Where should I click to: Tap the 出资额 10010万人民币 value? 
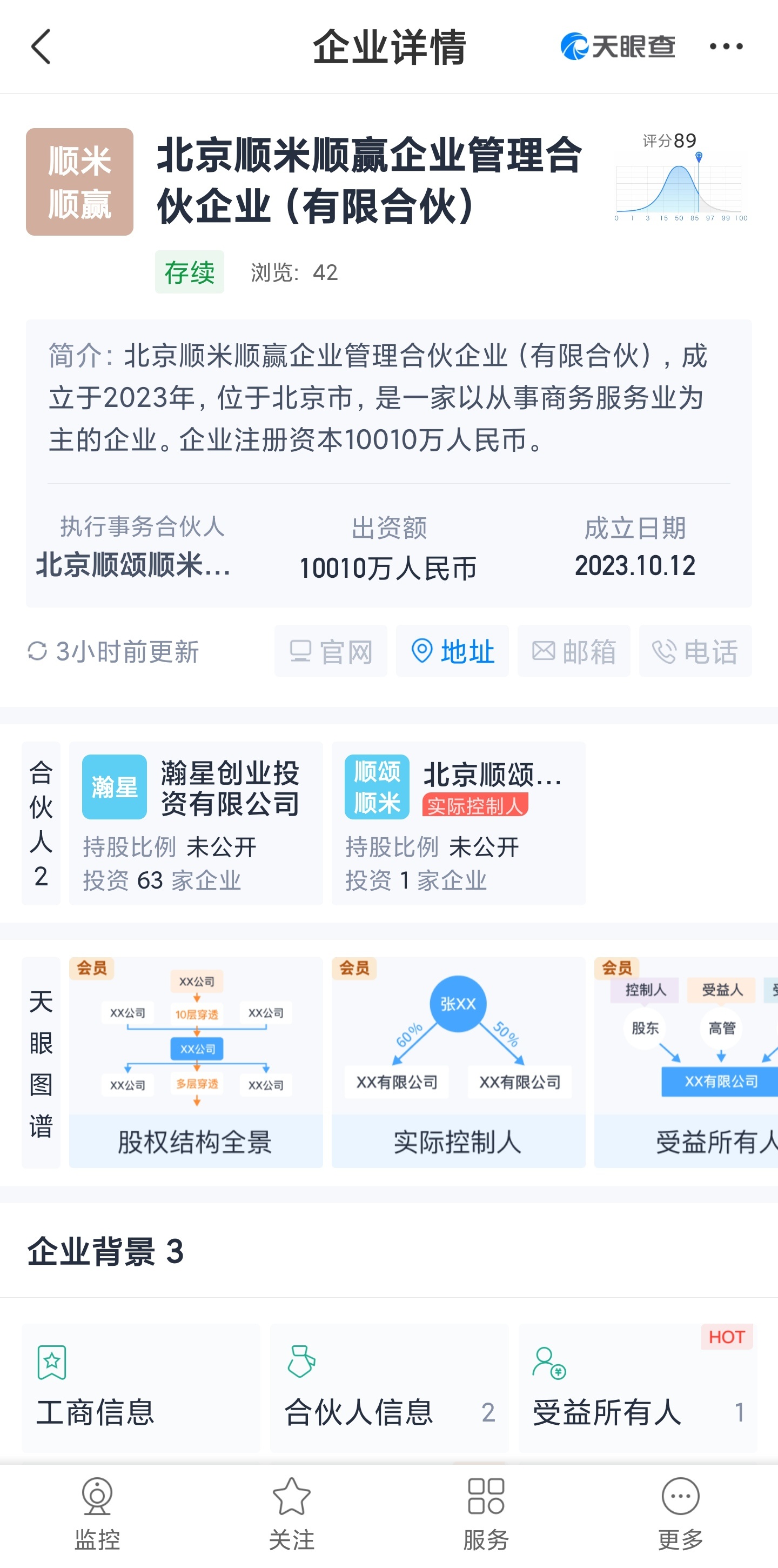click(x=388, y=569)
